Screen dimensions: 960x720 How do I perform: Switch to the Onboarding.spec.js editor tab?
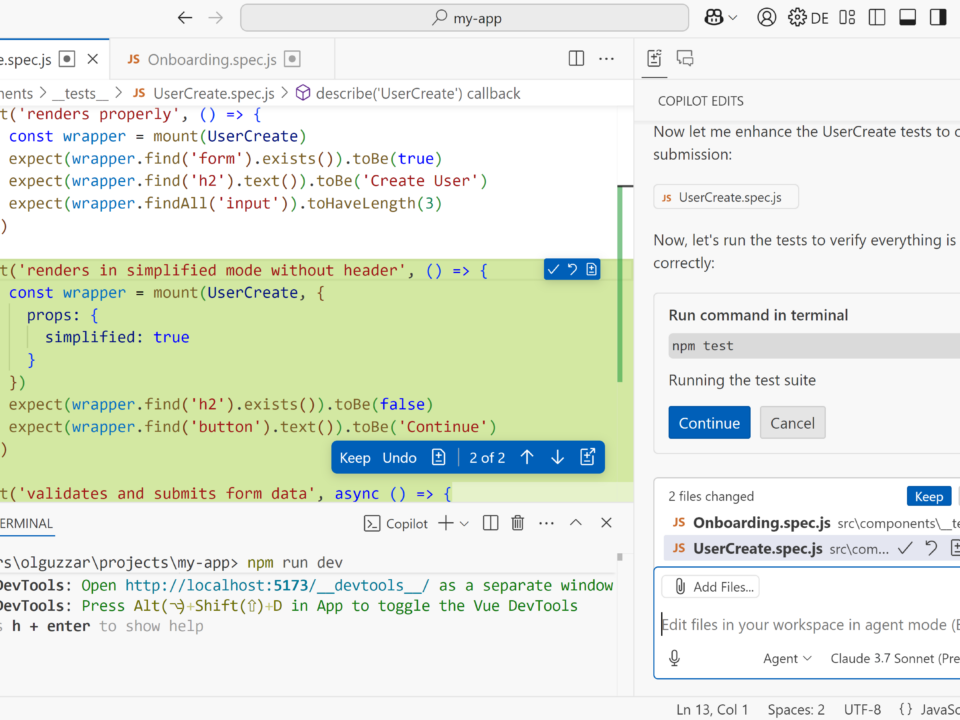pos(212,59)
